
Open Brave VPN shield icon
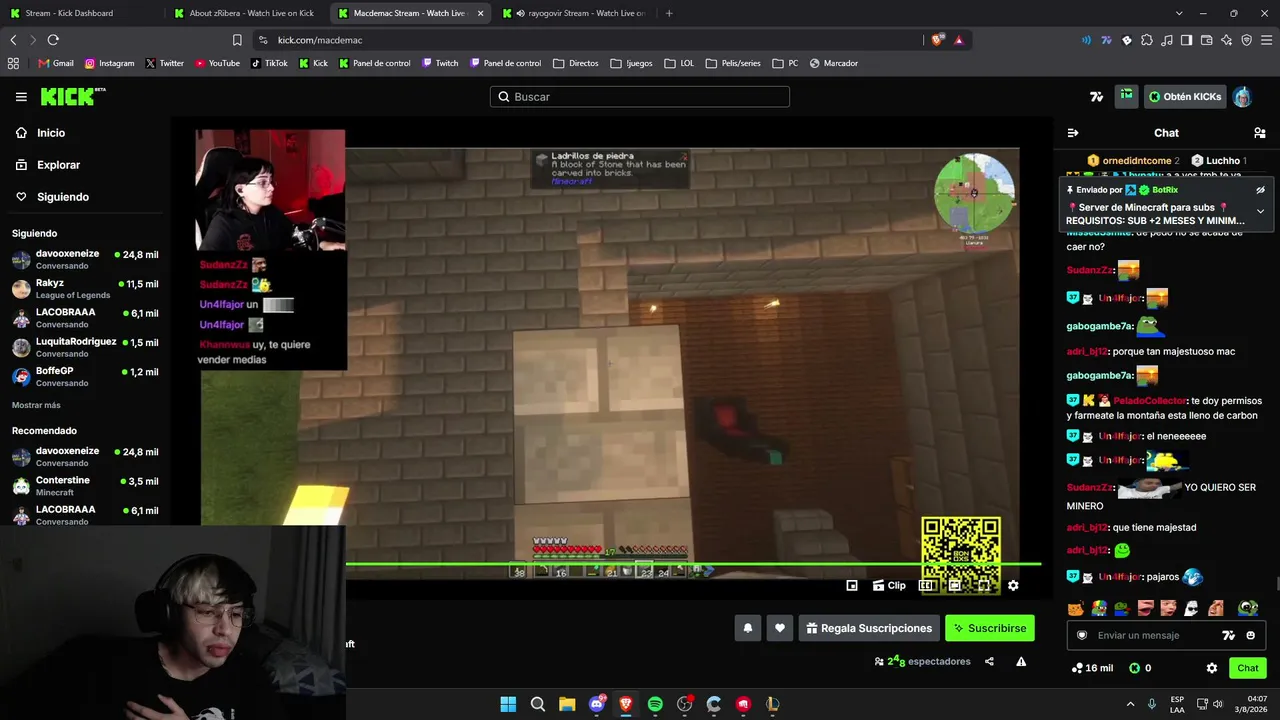(1246, 40)
